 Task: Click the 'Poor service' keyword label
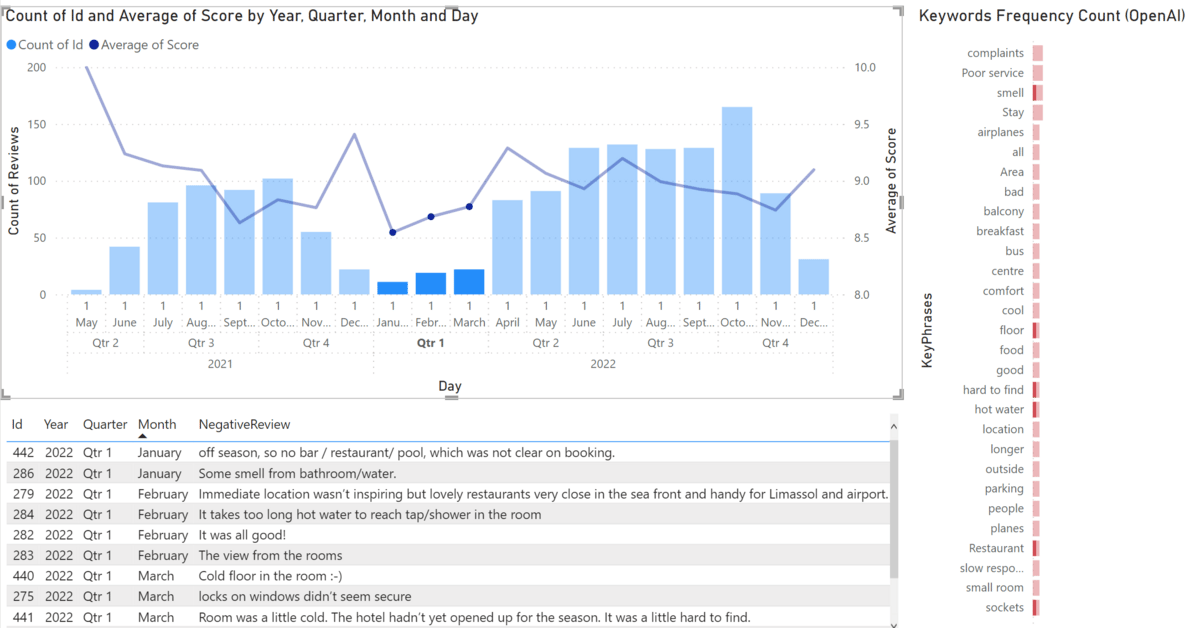coord(992,73)
